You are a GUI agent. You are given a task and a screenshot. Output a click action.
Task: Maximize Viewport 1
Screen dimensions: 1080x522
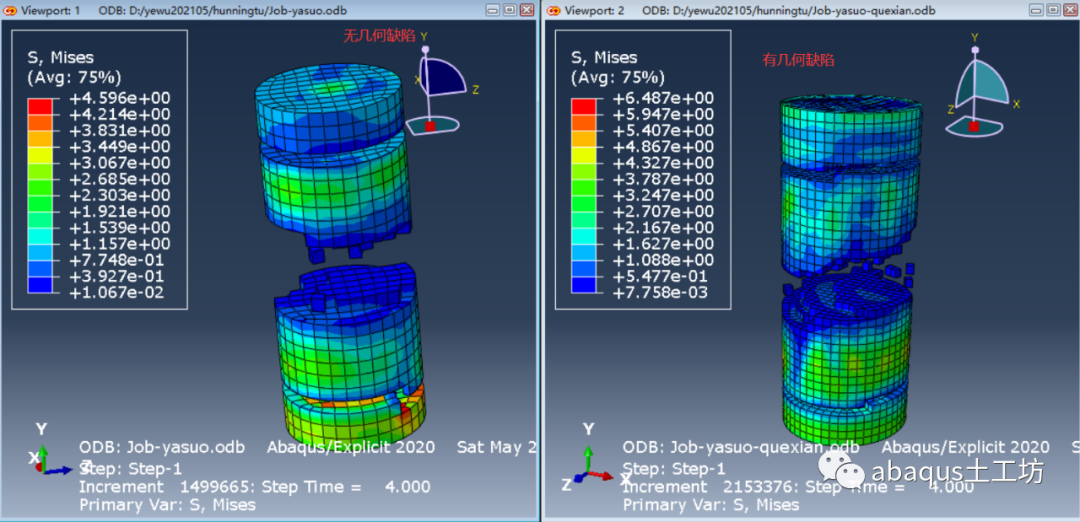pyautogui.click(x=510, y=10)
